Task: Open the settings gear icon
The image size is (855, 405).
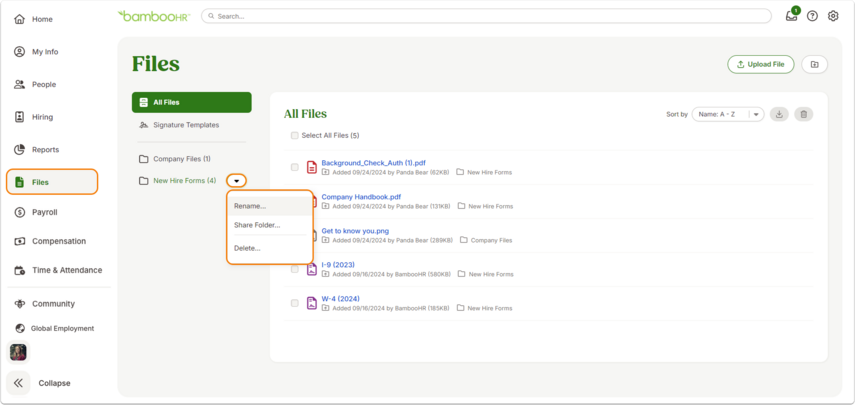Action: coord(833,16)
